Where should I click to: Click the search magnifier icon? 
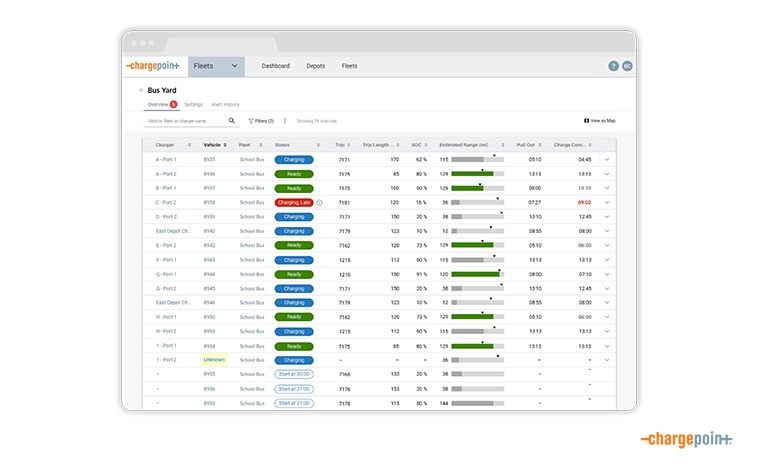coord(232,120)
